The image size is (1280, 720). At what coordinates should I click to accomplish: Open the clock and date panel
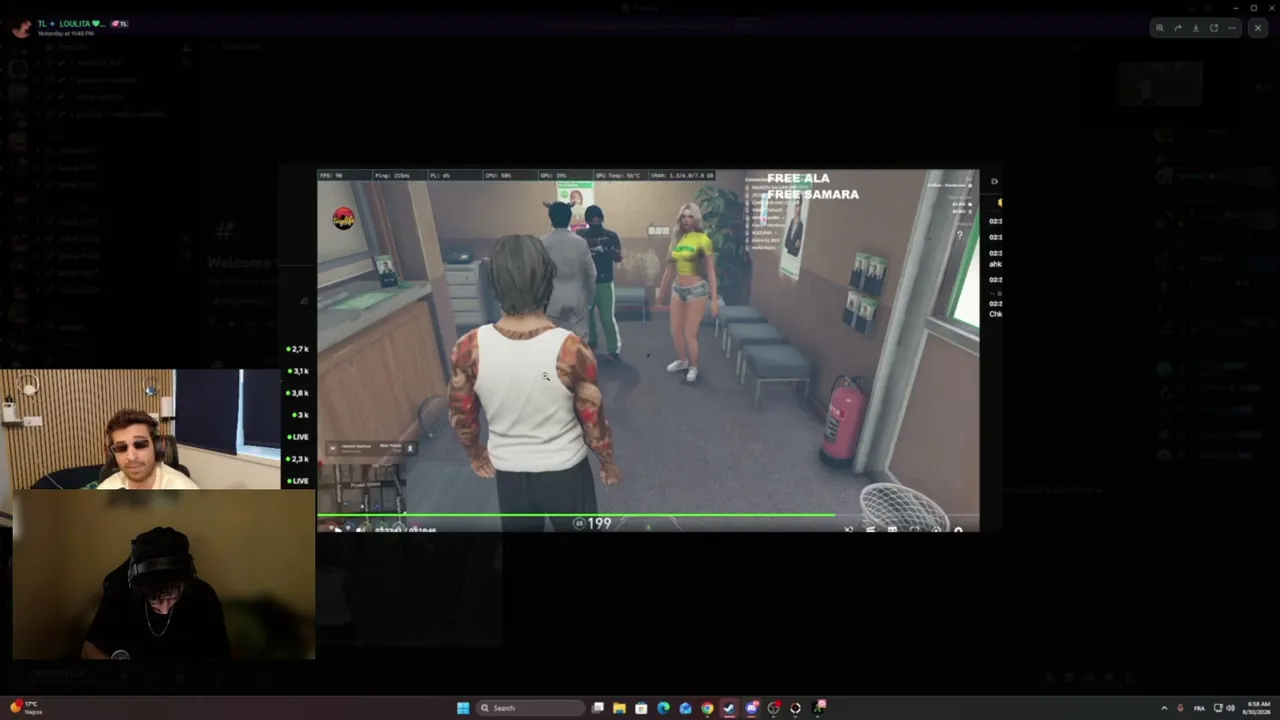(x=1257, y=708)
